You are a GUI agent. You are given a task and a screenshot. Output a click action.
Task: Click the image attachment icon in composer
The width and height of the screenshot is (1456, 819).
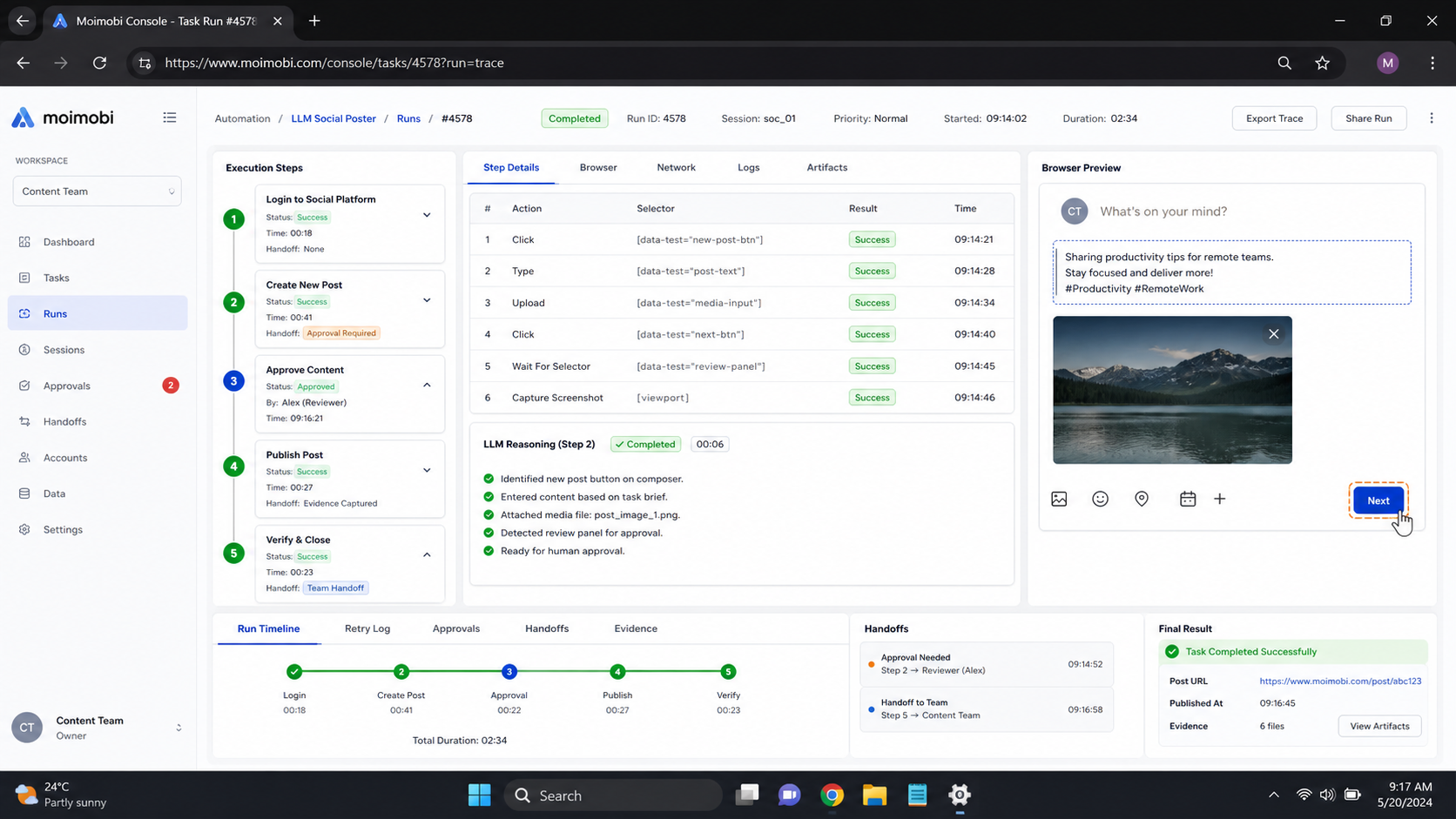tap(1059, 499)
